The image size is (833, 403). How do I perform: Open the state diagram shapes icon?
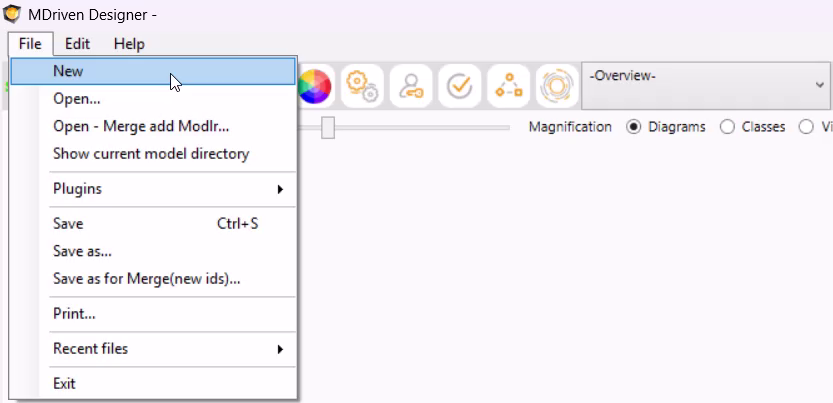tap(509, 86)
